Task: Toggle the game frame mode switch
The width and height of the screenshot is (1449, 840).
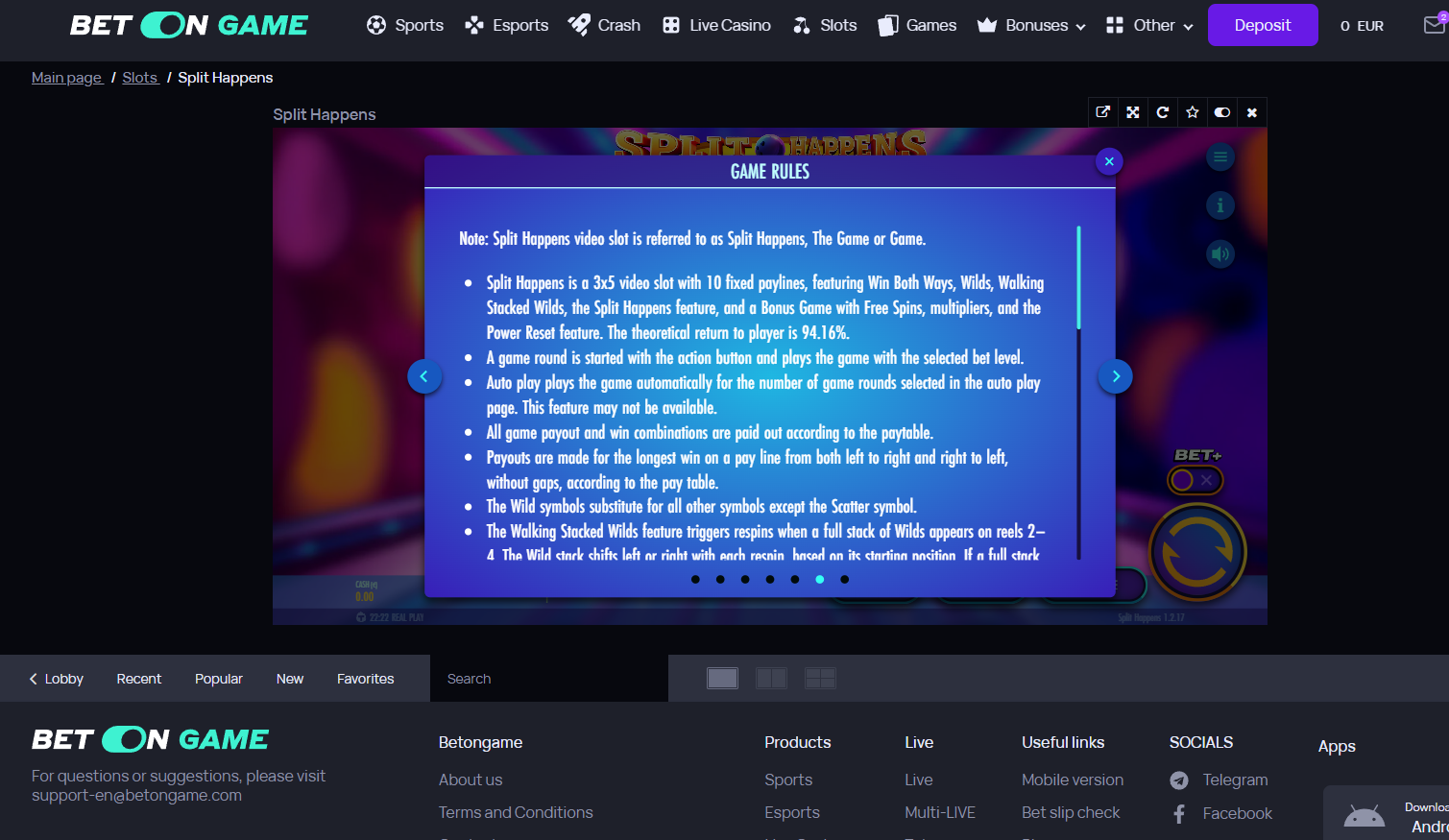Action: point(1222,112)
